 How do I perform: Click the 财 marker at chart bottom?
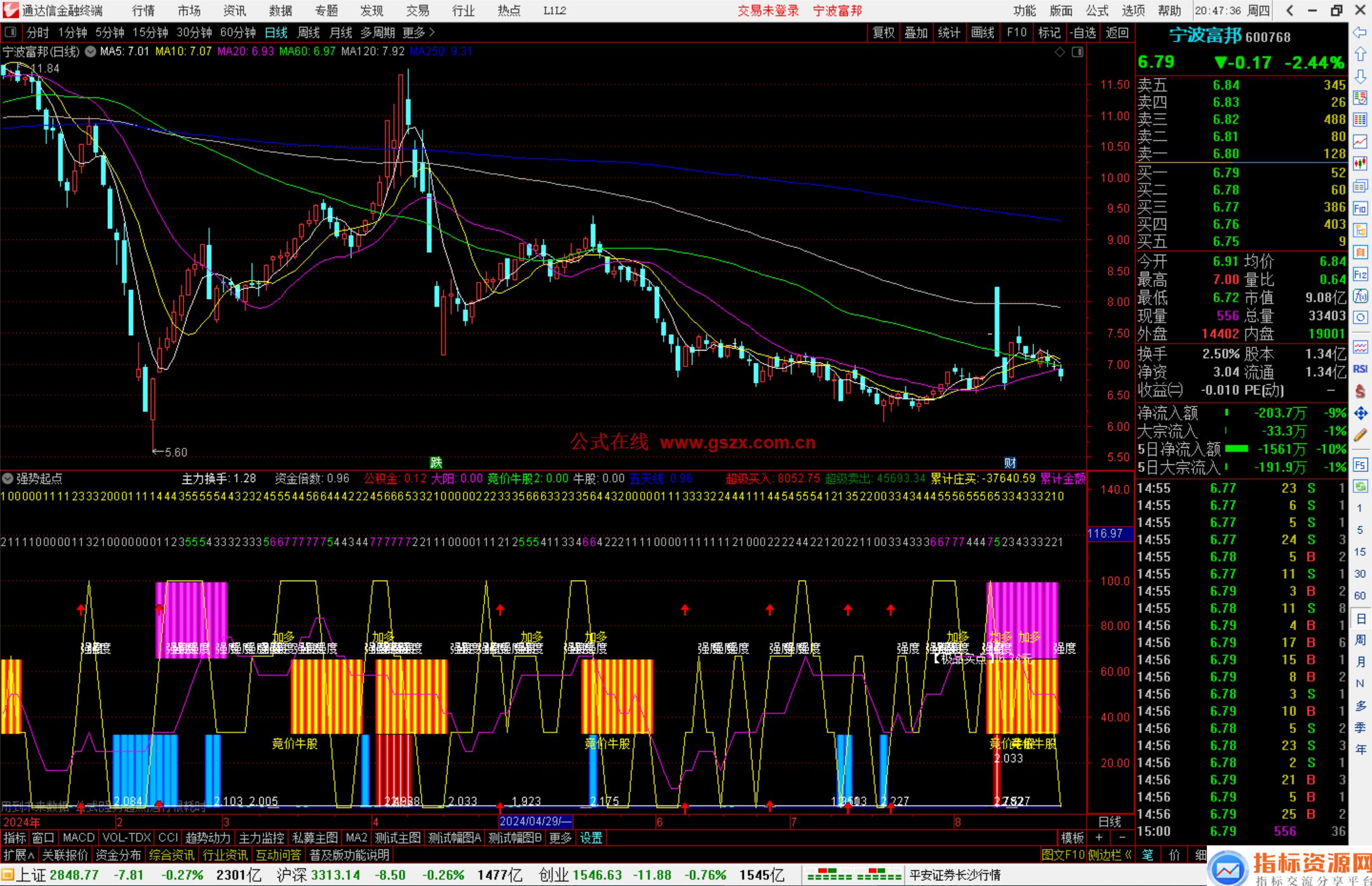pyautogui.click(x=1010, y=463)
